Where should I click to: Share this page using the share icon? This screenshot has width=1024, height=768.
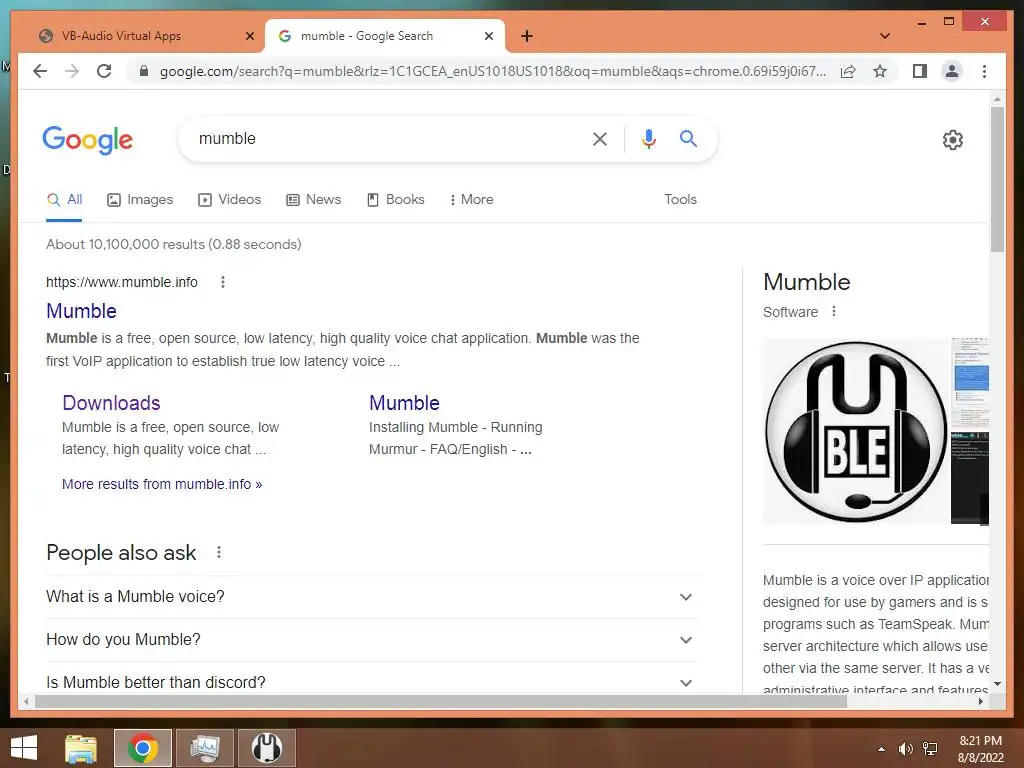click(x=848, y=71)
